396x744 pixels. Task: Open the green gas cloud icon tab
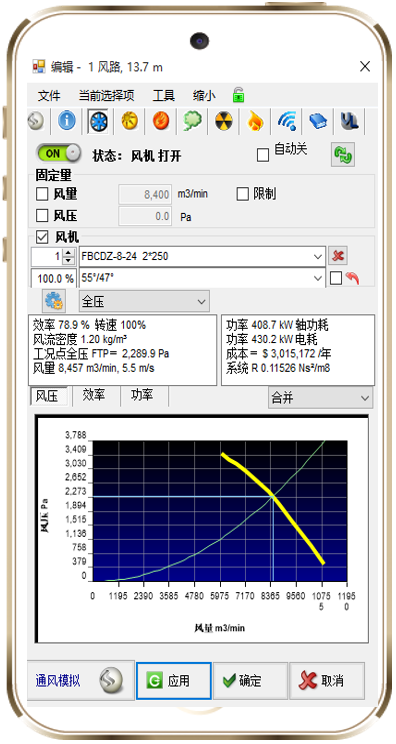(x=192, y=121)
